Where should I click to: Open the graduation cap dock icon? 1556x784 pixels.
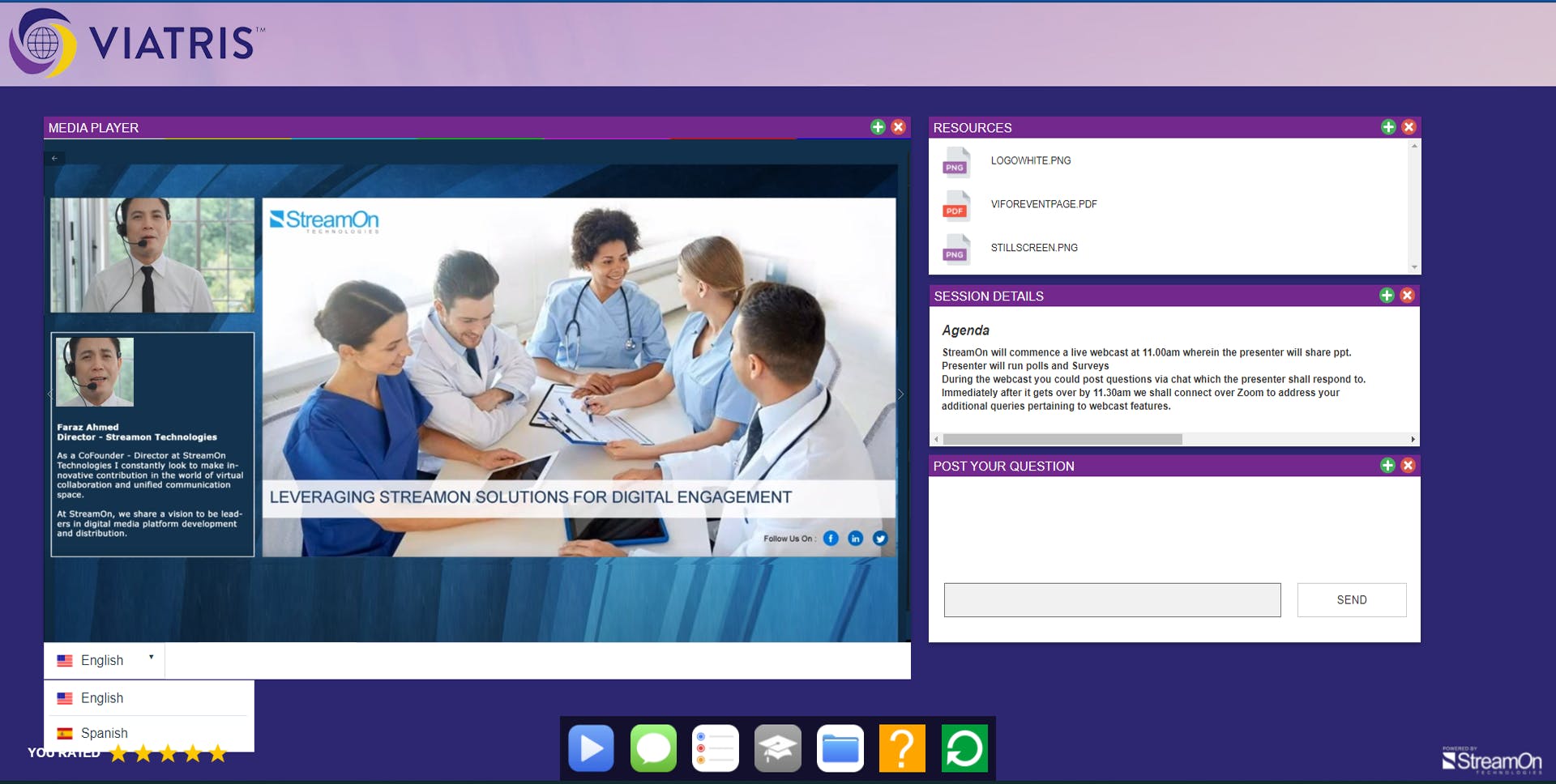tap(778, 748)
